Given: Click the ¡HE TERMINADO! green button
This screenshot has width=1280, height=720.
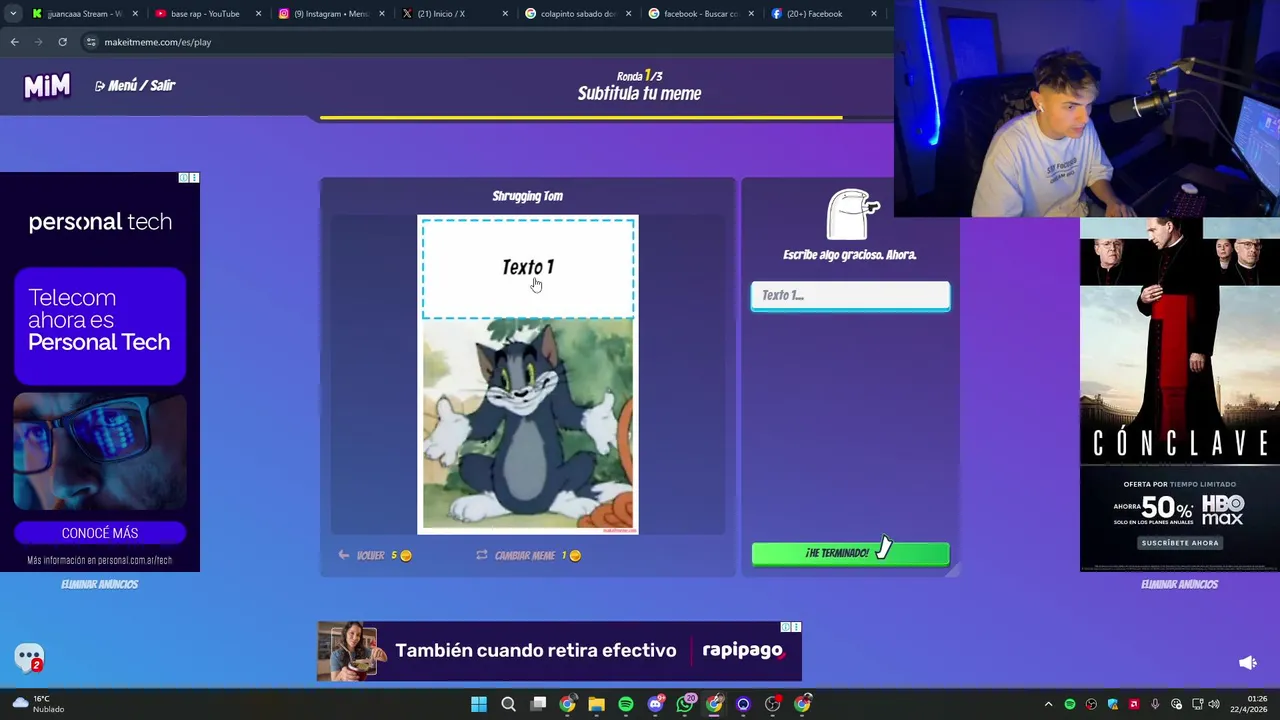Looking at the screenshot, I should click(x=850, y=553).
